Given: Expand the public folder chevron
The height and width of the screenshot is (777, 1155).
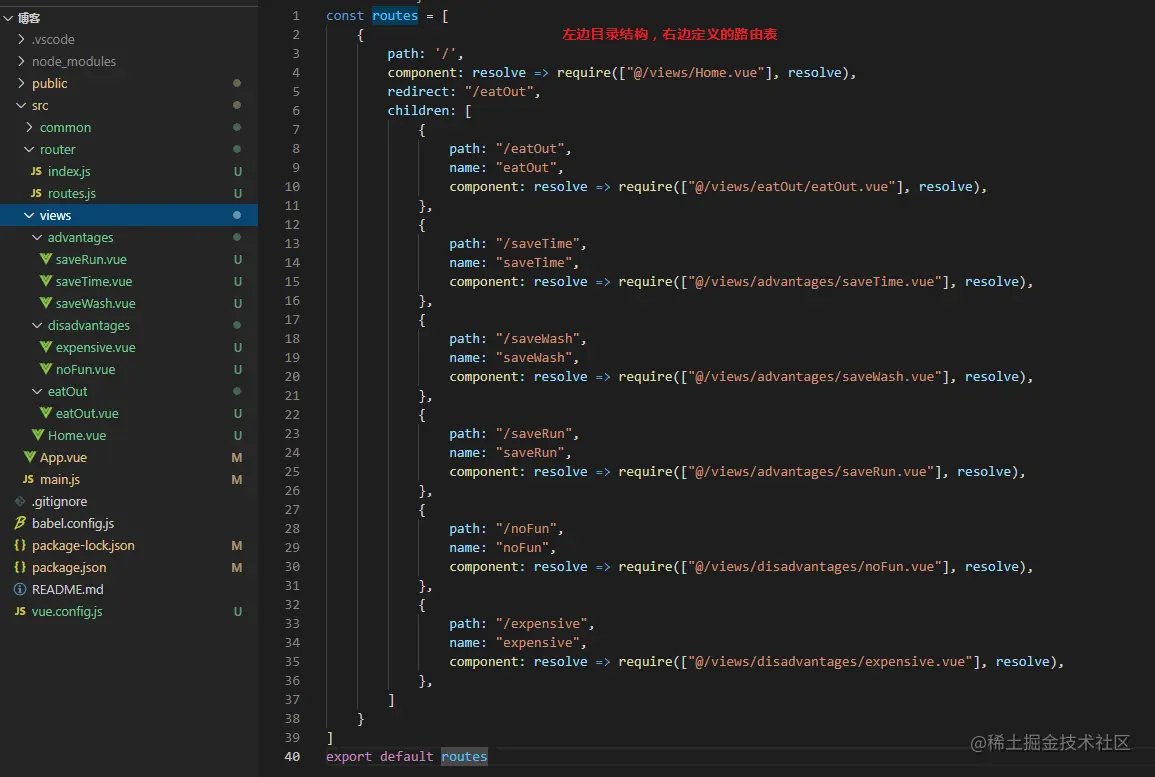Looking at the screenshot, I should coord(21,83).
